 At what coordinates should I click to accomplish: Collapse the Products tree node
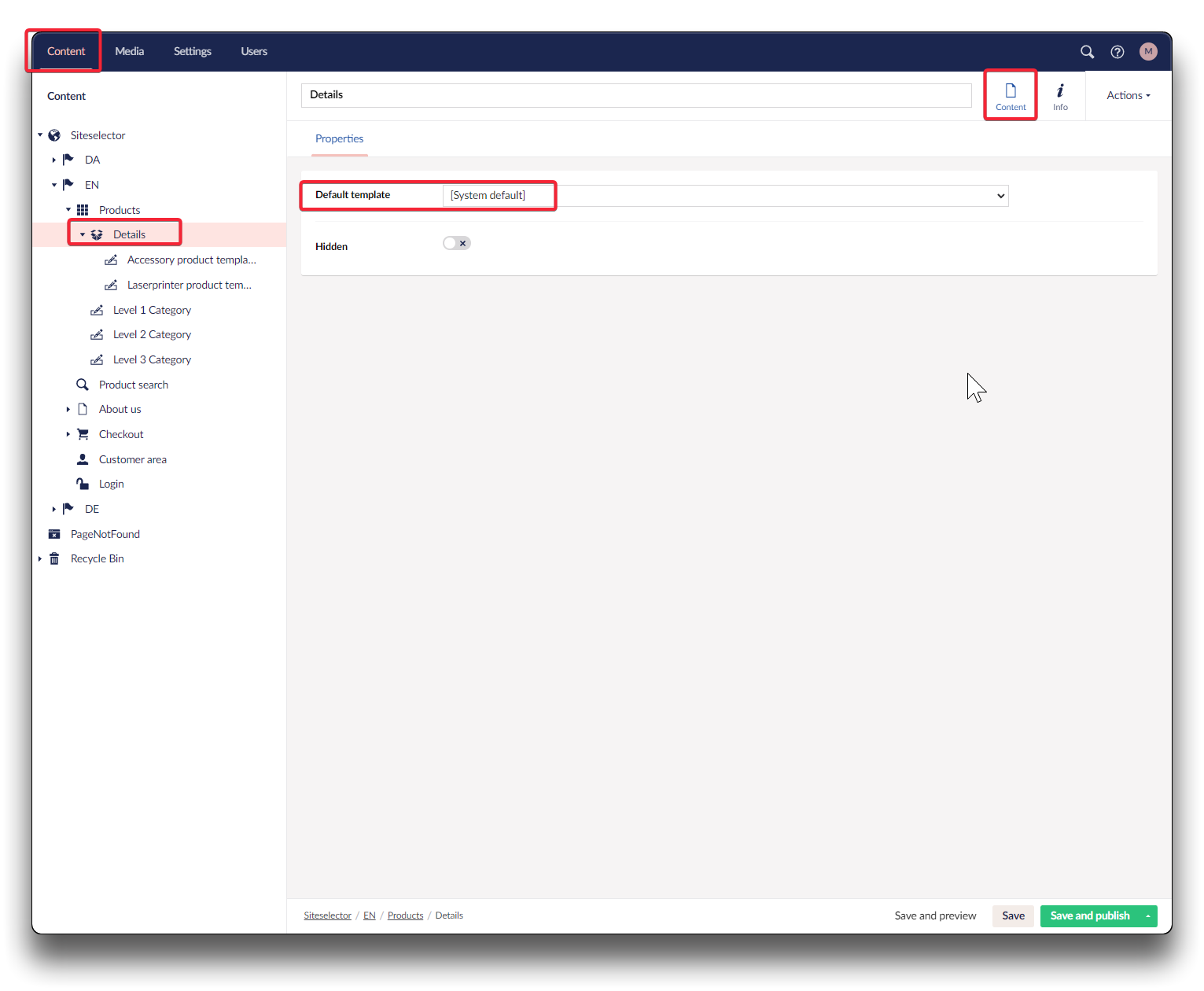68,210
